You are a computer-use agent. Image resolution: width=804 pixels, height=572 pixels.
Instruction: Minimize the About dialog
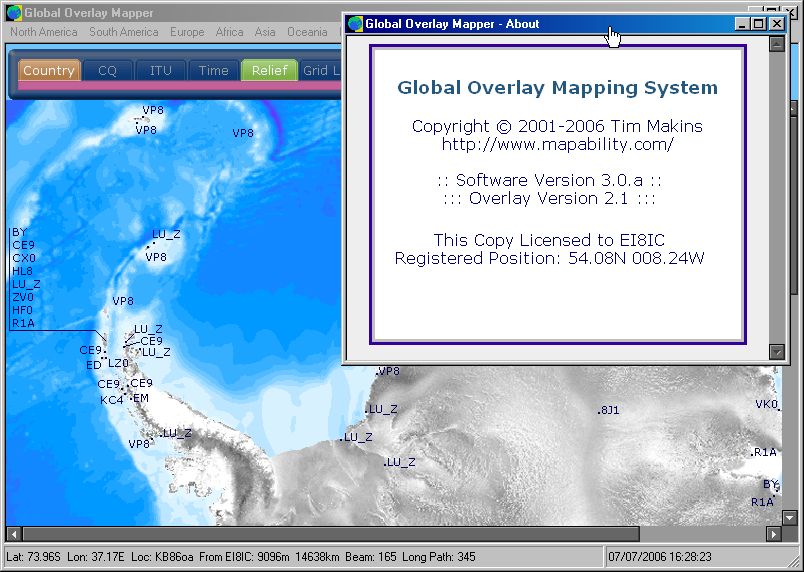[x=742, y=24]
